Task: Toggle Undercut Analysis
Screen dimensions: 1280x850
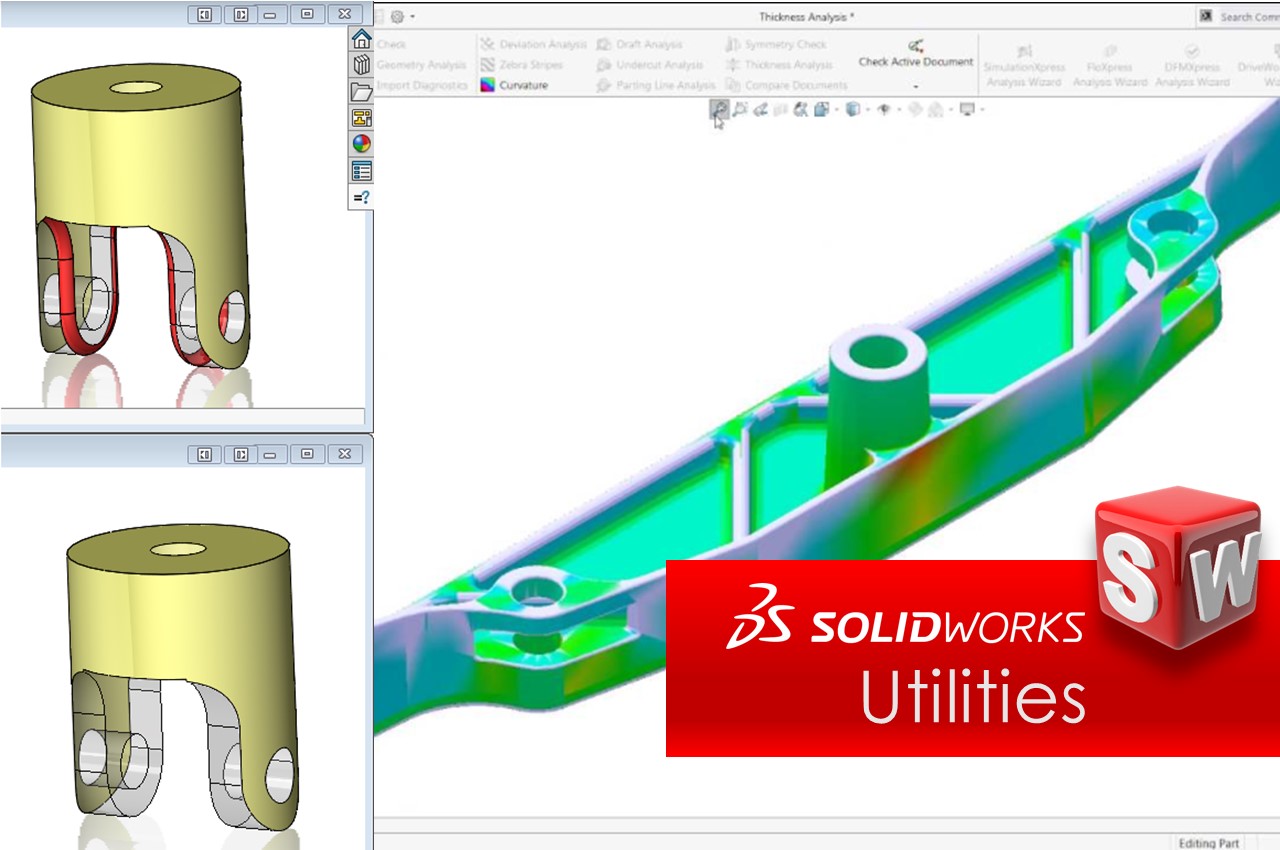Action: point(650,65)
